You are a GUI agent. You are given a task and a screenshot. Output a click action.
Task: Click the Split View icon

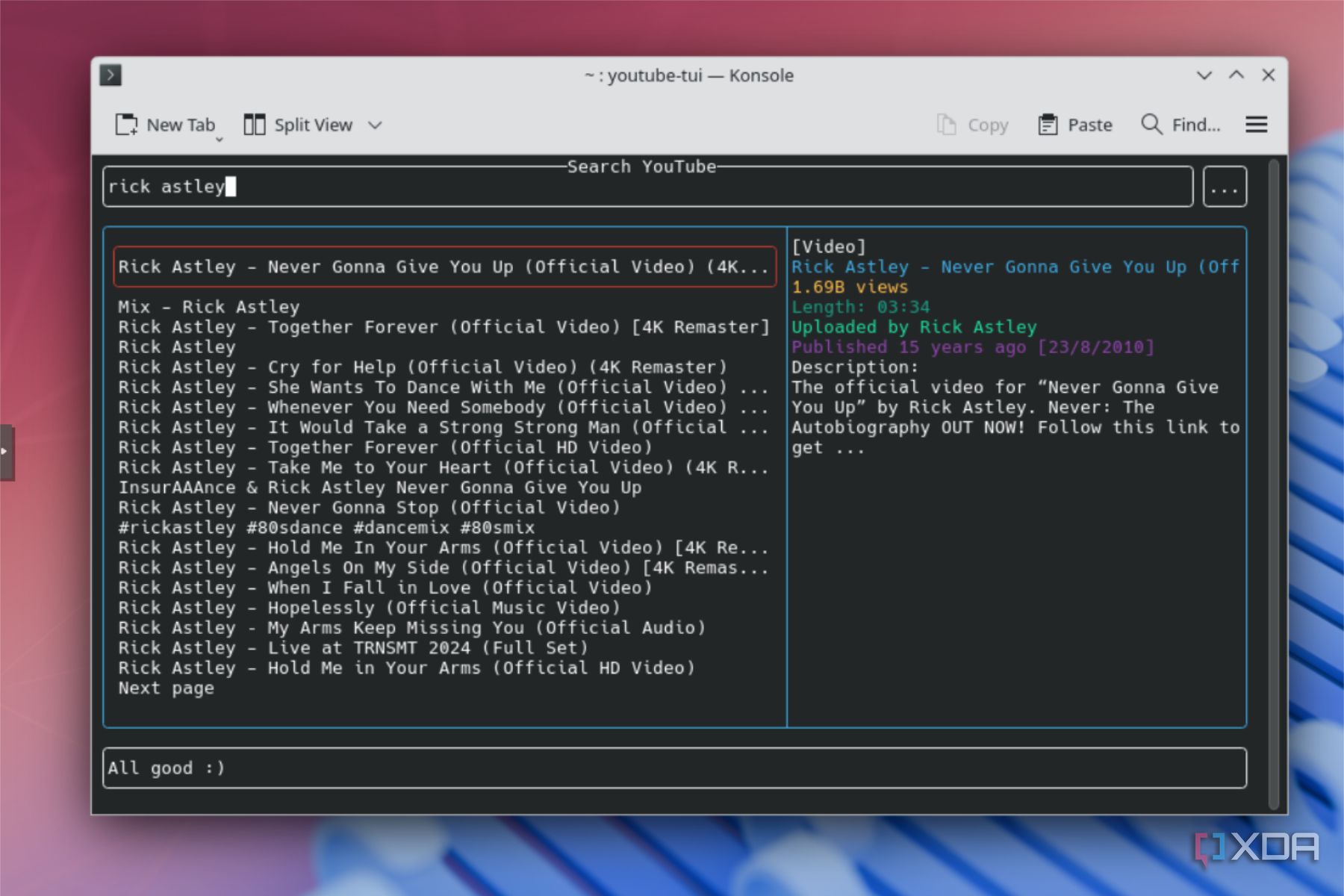pyautogui.click(x=255, y=125)
